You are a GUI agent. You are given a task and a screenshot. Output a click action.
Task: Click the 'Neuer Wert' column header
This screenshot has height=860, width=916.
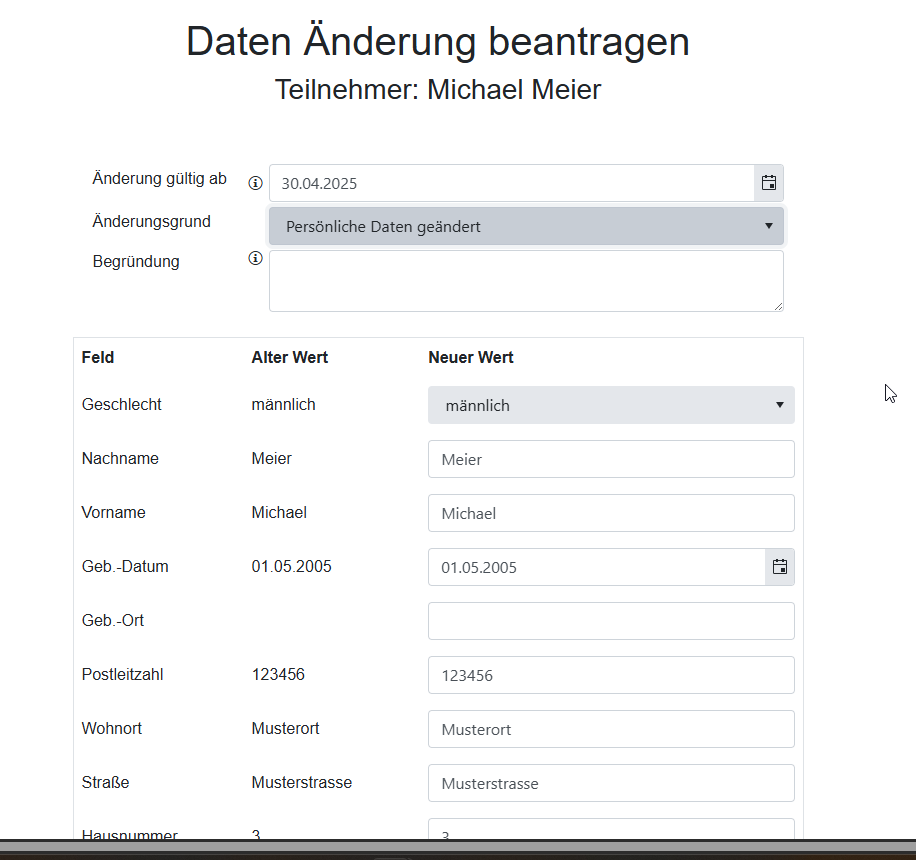click(471, 358)
